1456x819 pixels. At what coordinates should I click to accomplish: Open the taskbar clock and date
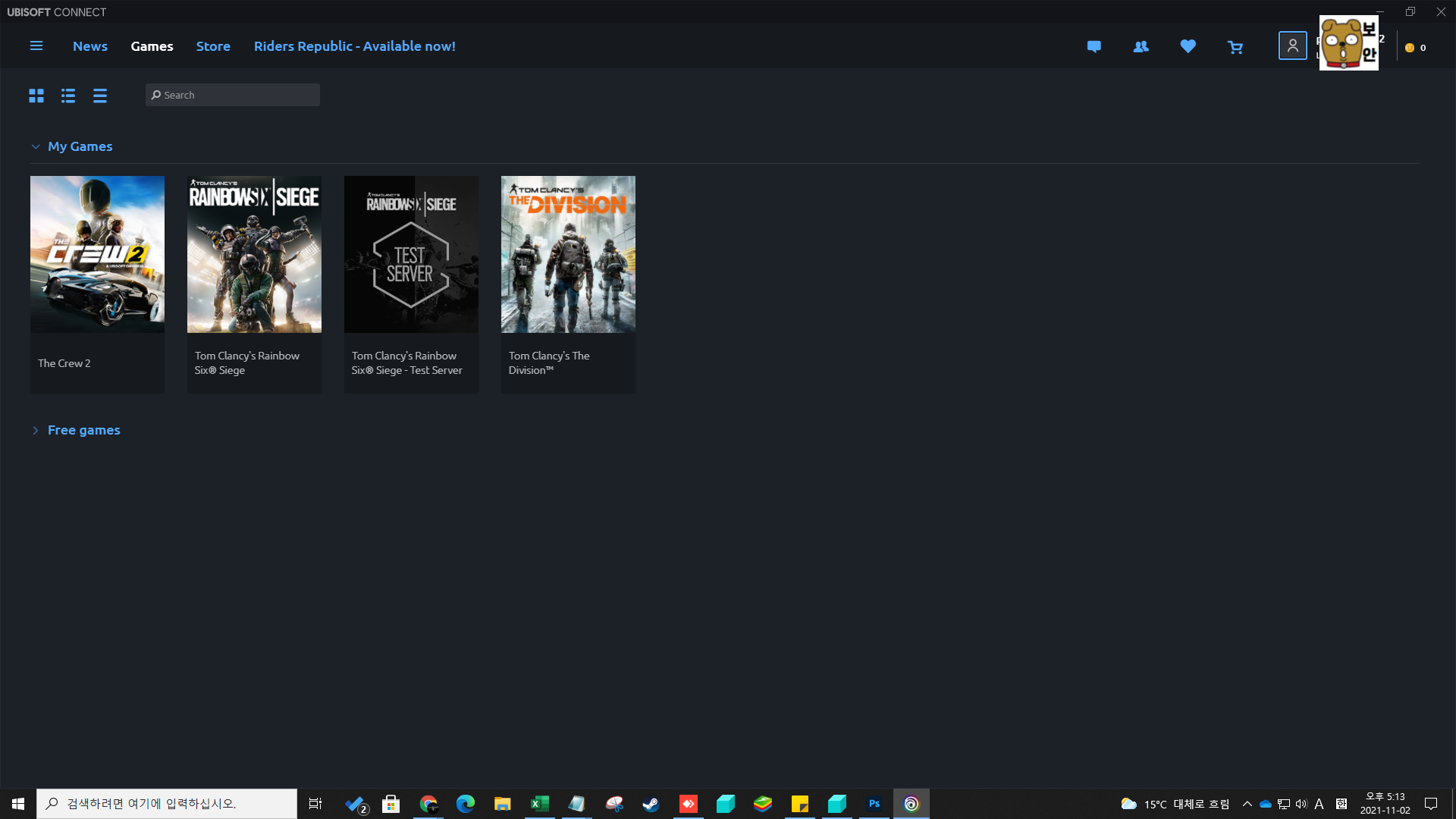click(x=1385, y=804)
